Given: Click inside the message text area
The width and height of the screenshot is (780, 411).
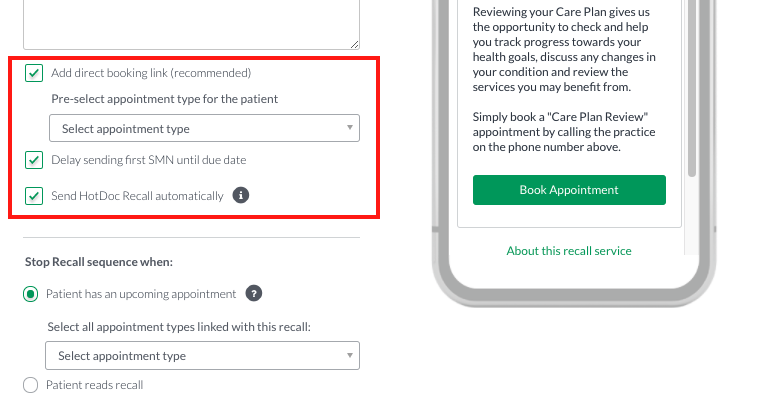Looking at the screenshot, I should tap(192, 24).
